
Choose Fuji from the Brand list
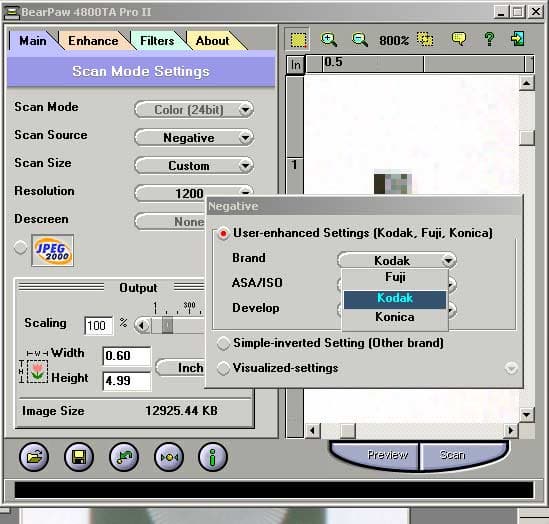(395, 277)
